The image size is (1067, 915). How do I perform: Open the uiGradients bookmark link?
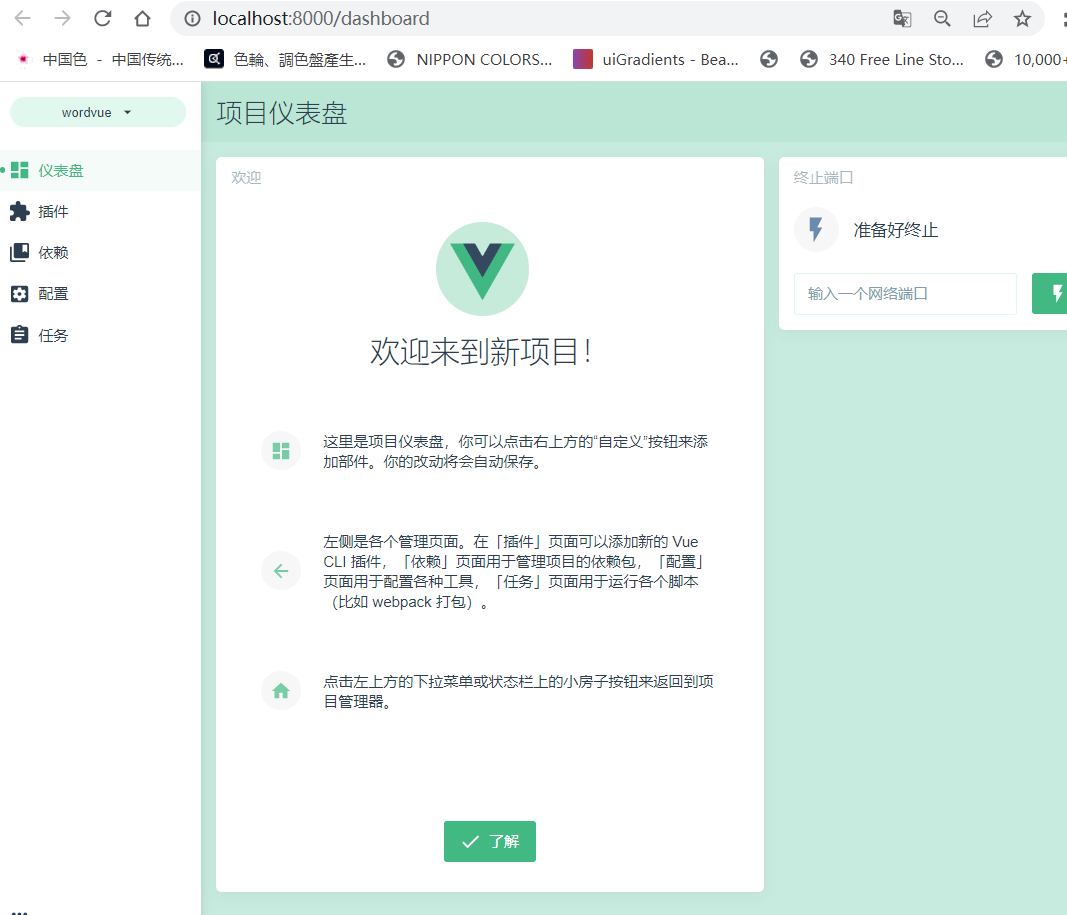click(x=660, y=59)
